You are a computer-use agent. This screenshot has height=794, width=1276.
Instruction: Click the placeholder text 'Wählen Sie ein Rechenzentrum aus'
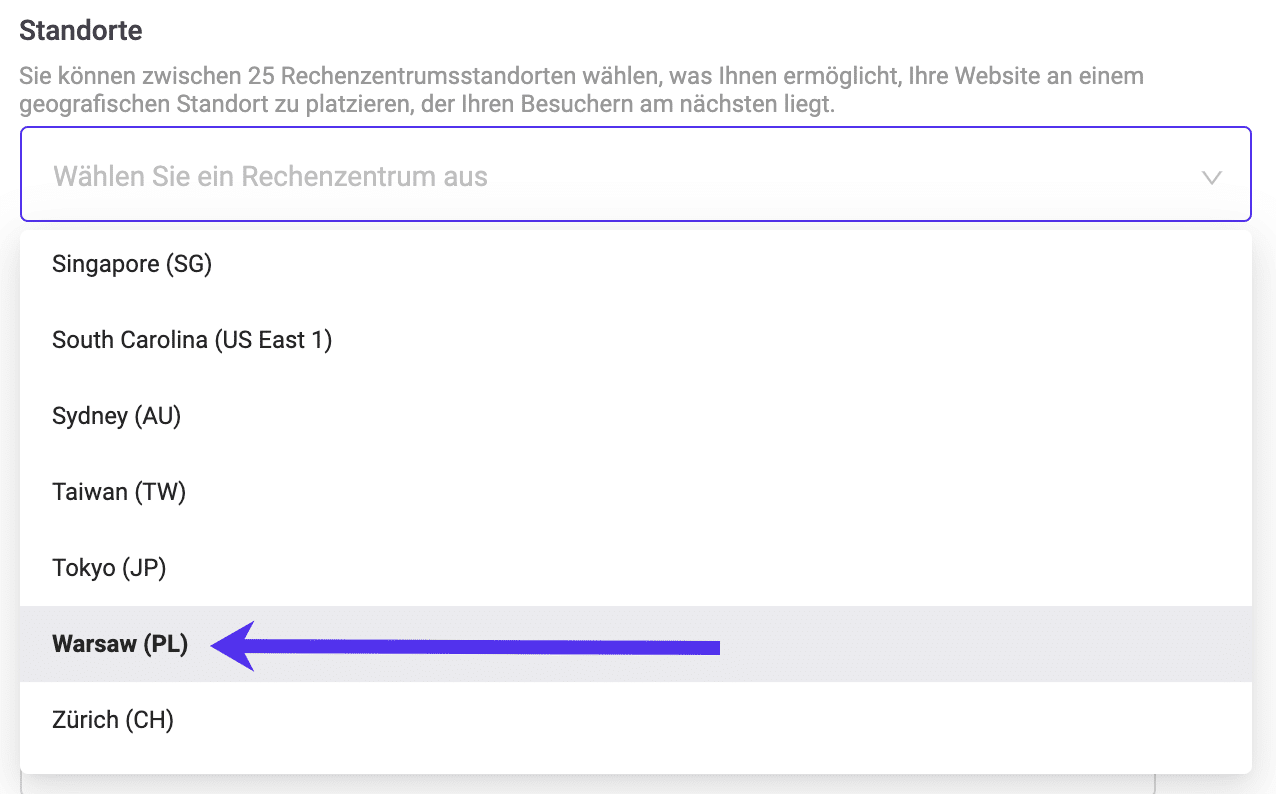coord(269,176)
